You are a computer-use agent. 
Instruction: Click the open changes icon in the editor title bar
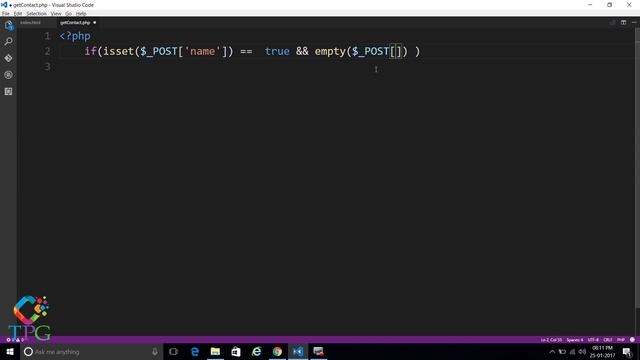pyautogui.click(x=613, y=22)
